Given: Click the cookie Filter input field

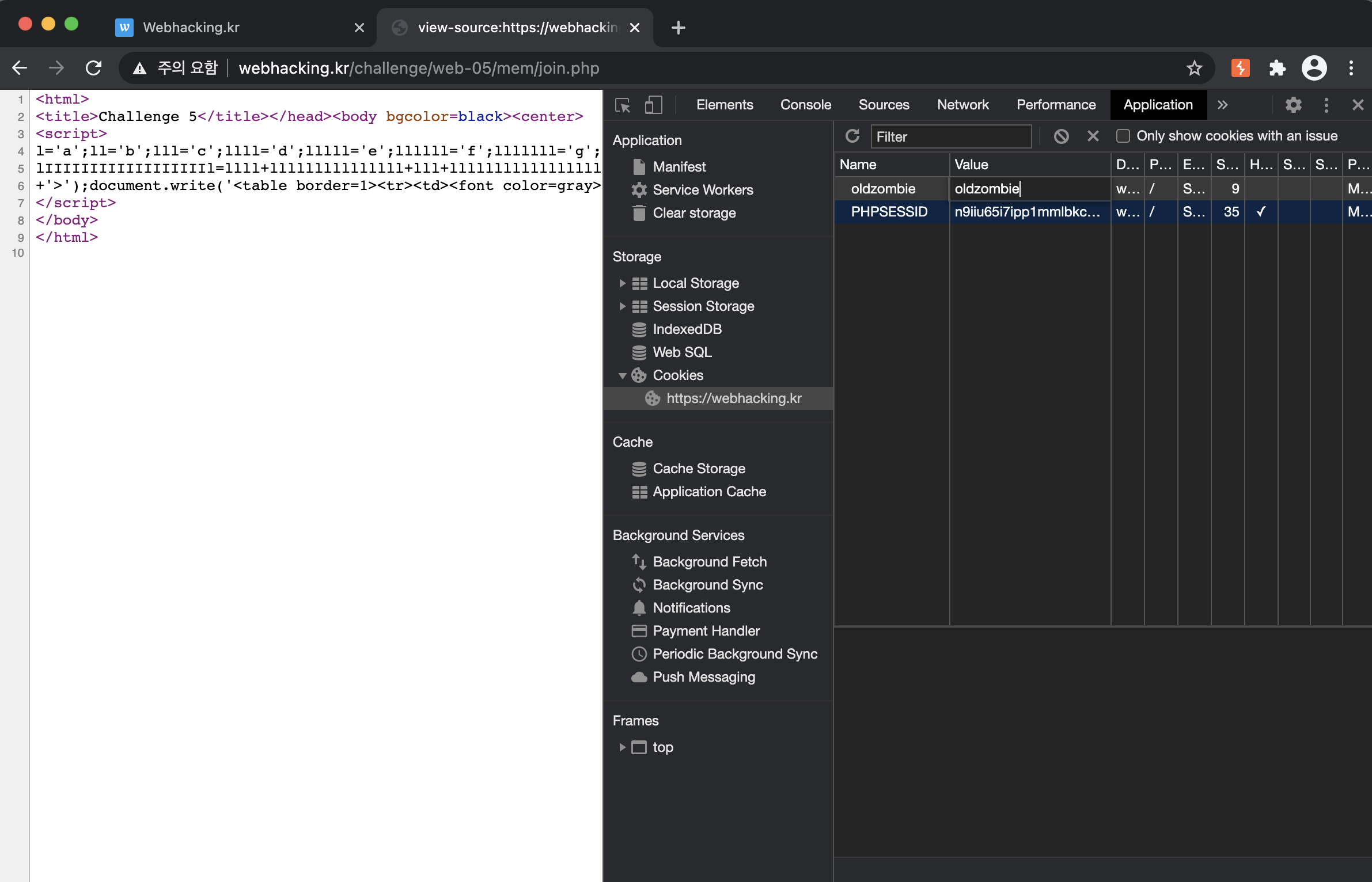Looking at the screenshot, I should coord(950,136).
